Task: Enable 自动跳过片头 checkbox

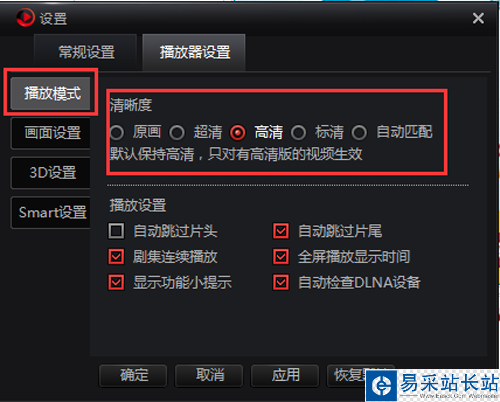Action: coord(116,231)
